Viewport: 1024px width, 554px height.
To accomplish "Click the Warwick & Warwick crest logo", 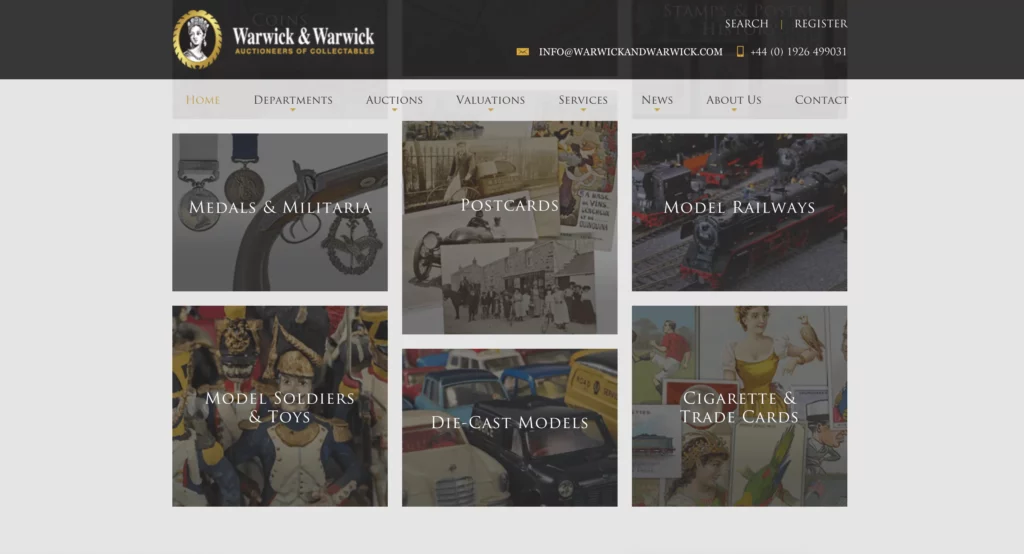I will (198, 39).
